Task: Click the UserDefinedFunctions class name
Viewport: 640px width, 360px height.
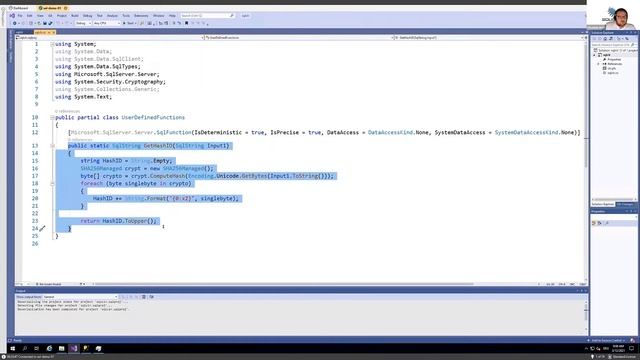Action: click(x=153, y=118)
